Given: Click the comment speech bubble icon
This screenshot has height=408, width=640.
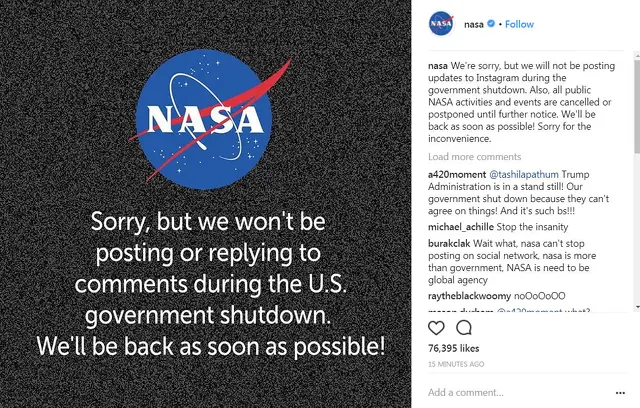Looking at the screenshot, I should pyautogui.click(x=464, y=327).
